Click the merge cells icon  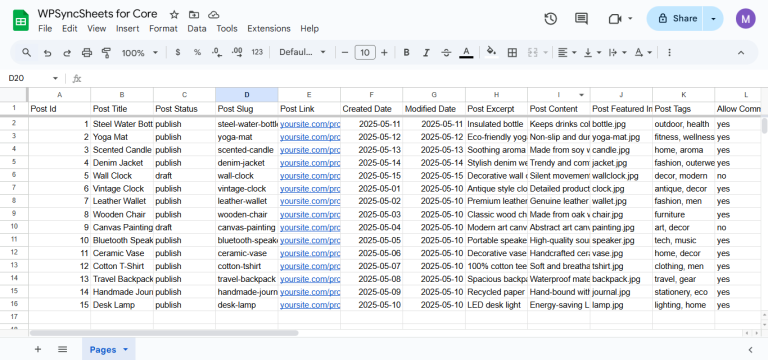(532, 52)
